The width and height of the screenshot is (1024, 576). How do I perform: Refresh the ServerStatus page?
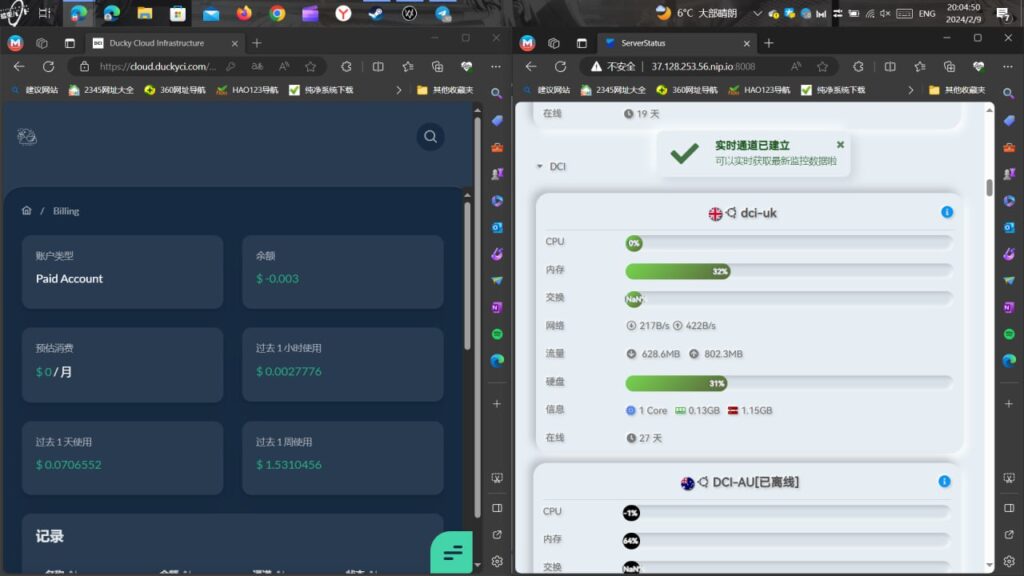(560, 66)
